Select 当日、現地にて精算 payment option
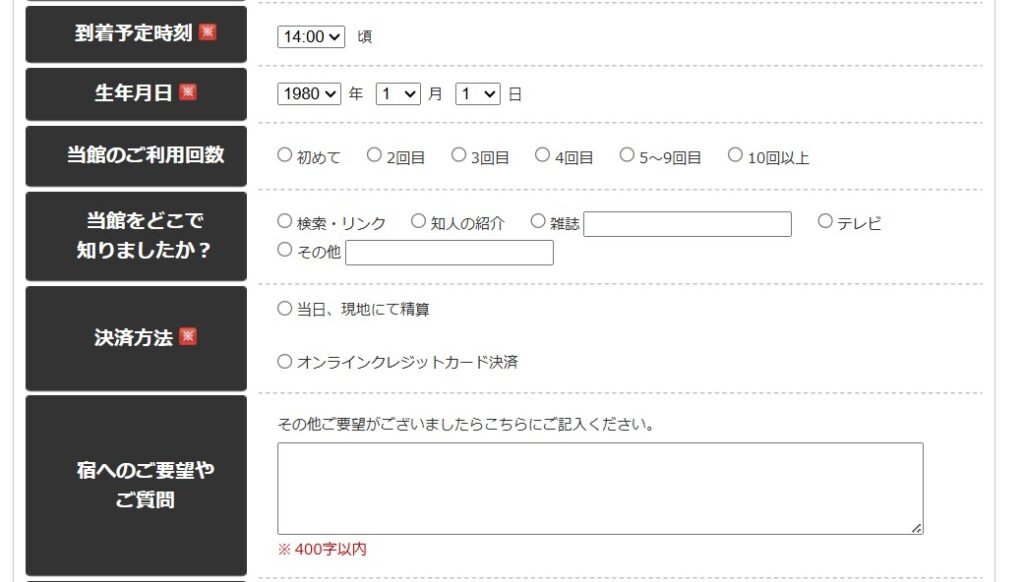 pyautogui.click(x=285, y=309)
